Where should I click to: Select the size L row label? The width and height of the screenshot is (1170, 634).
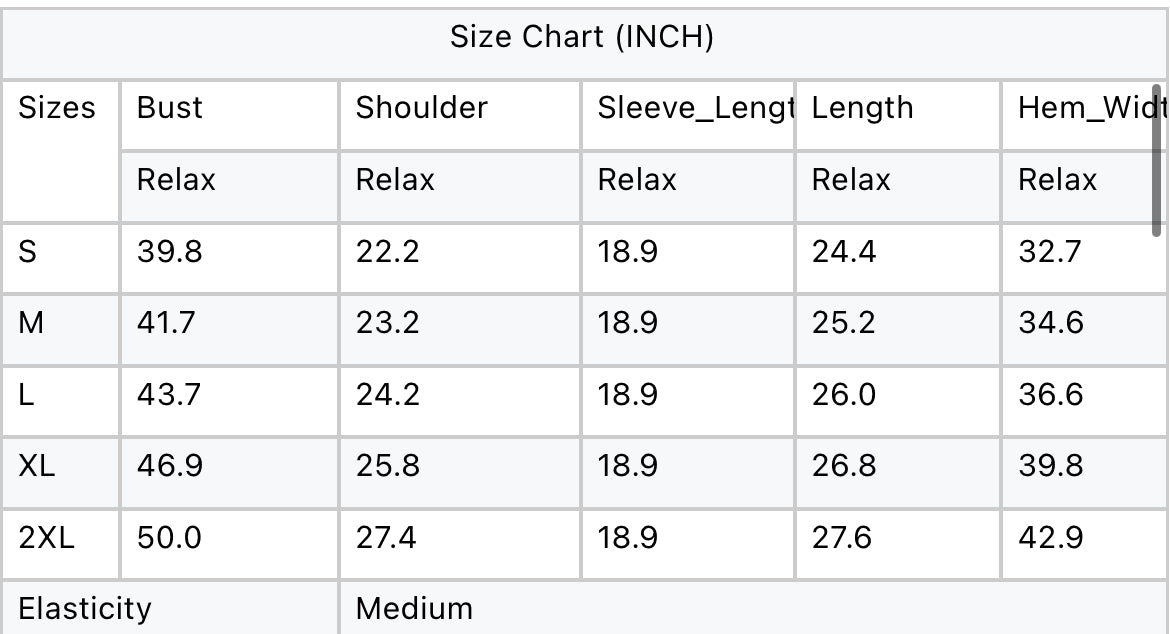pyautogui.click(x=26, y=395)
